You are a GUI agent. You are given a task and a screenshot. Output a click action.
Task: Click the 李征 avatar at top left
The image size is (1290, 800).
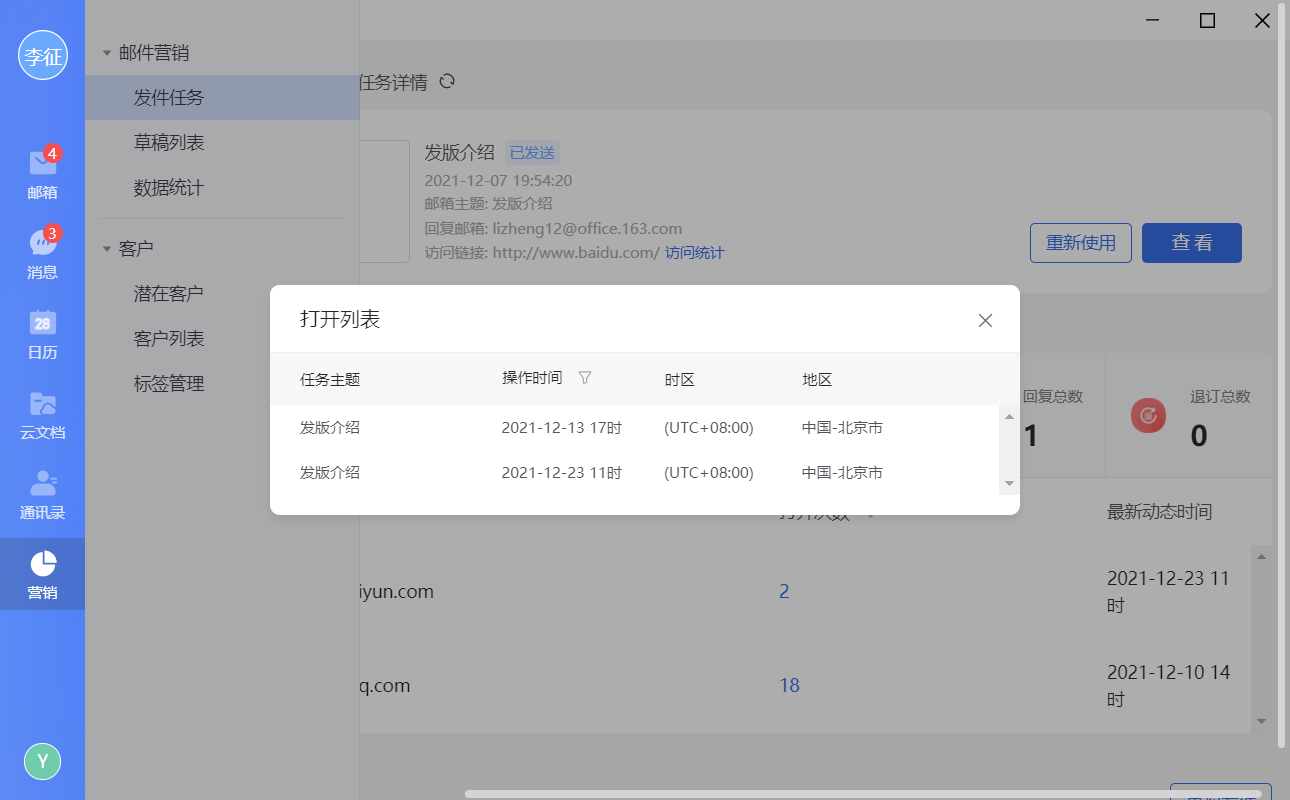pyautogui.click(x=42, y=56)
